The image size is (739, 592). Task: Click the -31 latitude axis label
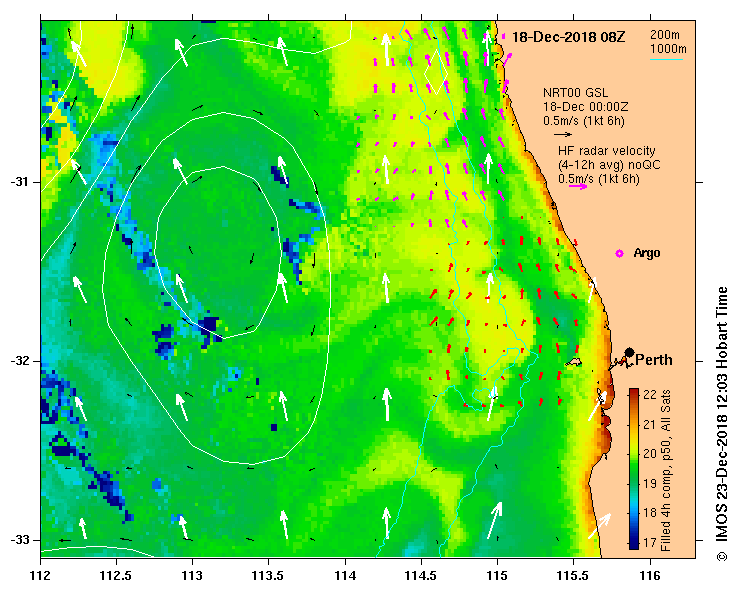click(x=19, y=181)
